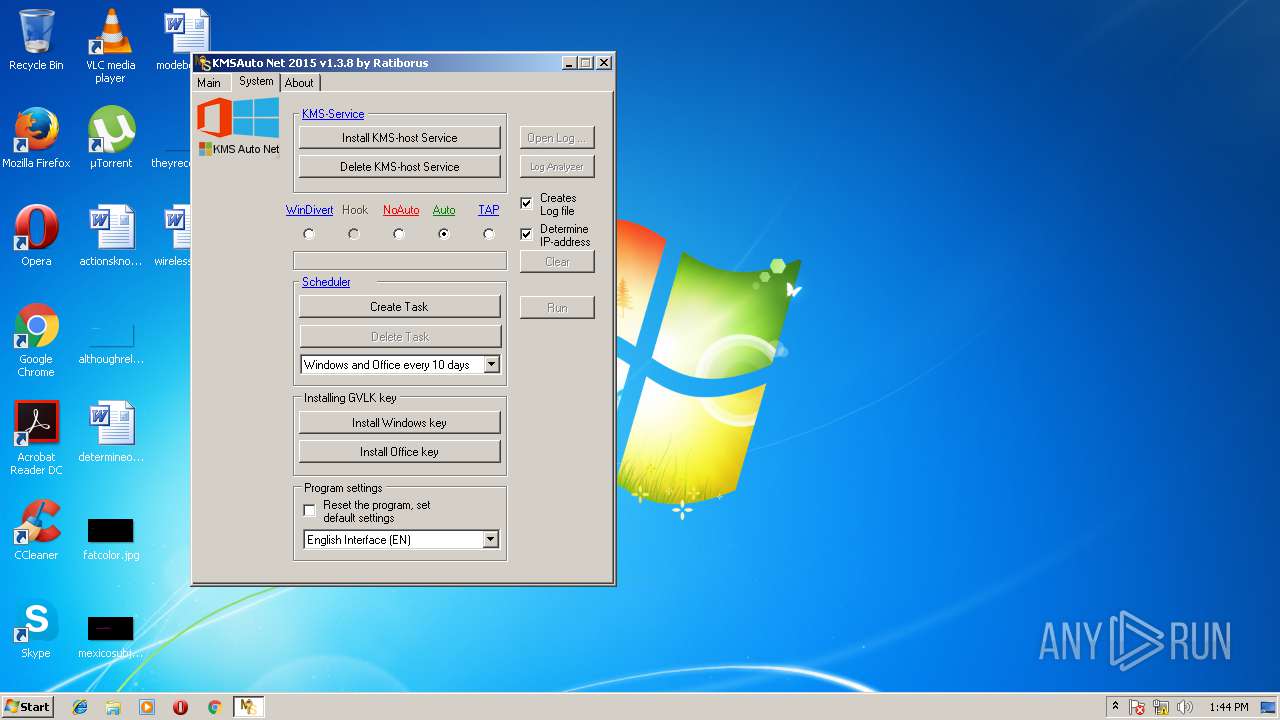
Task: Launch VLC media player from desktop
Action: pyautogui.click(x=110, y=45)
